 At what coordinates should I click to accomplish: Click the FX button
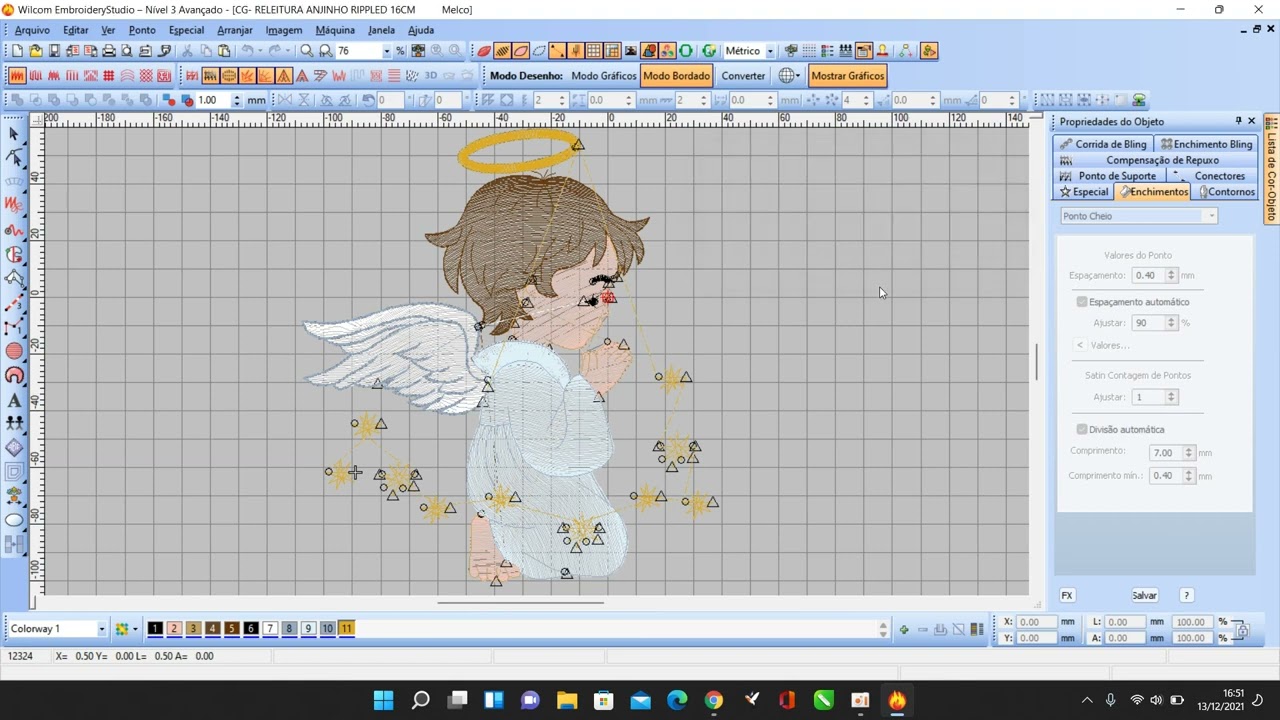coord(1067,595)
